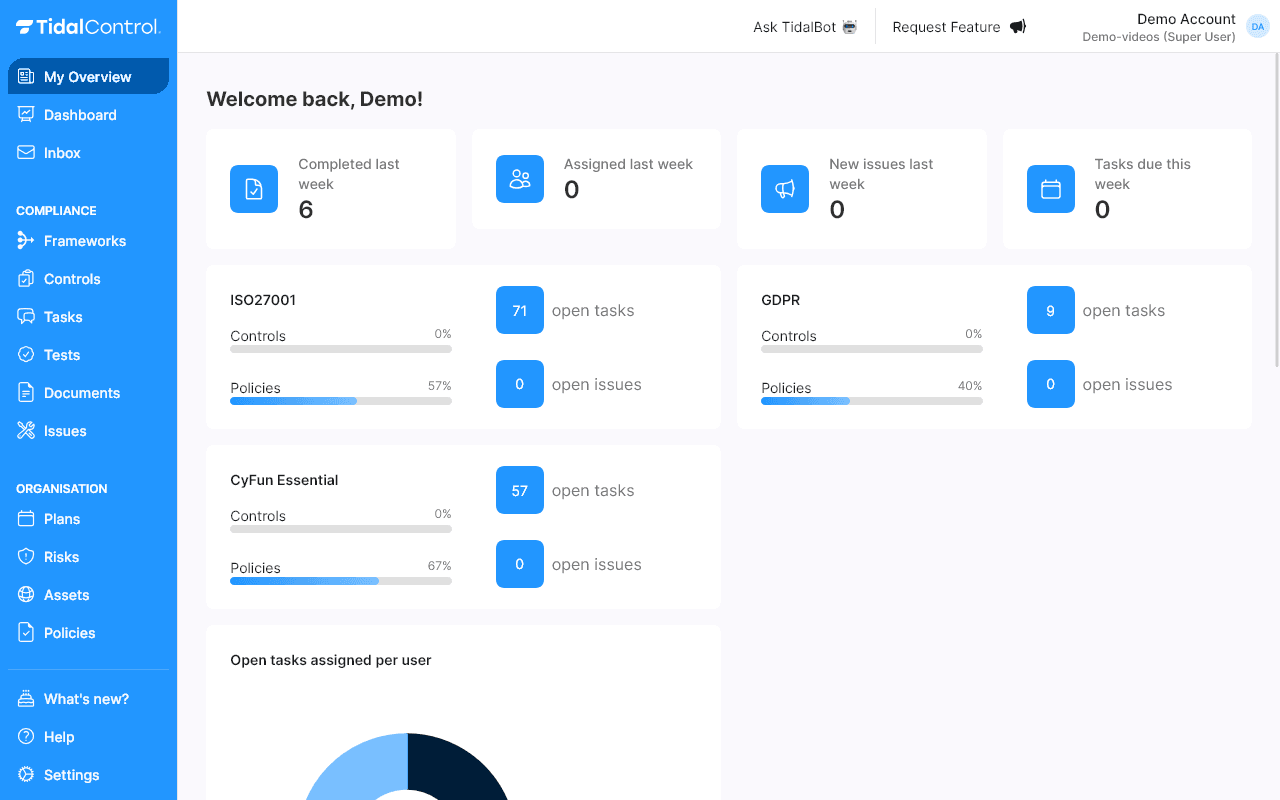Open ISO27001 open tasks badge showing 71
Viewport: 1280px width, 800px height.
click(x=519, y=310)
